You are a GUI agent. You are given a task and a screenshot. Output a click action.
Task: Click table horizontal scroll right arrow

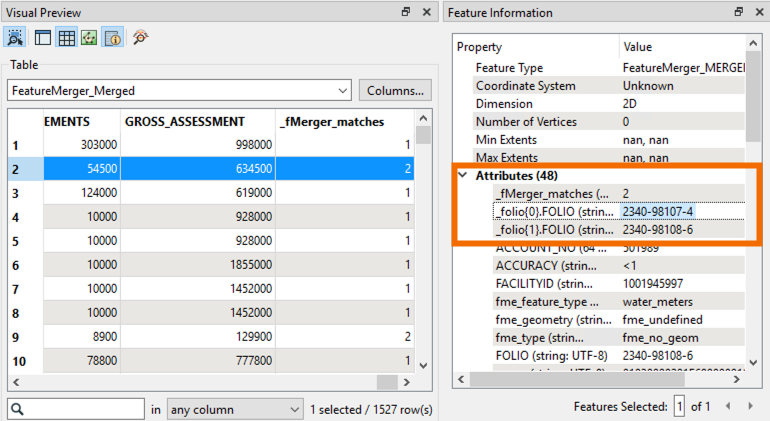(406, 382)
